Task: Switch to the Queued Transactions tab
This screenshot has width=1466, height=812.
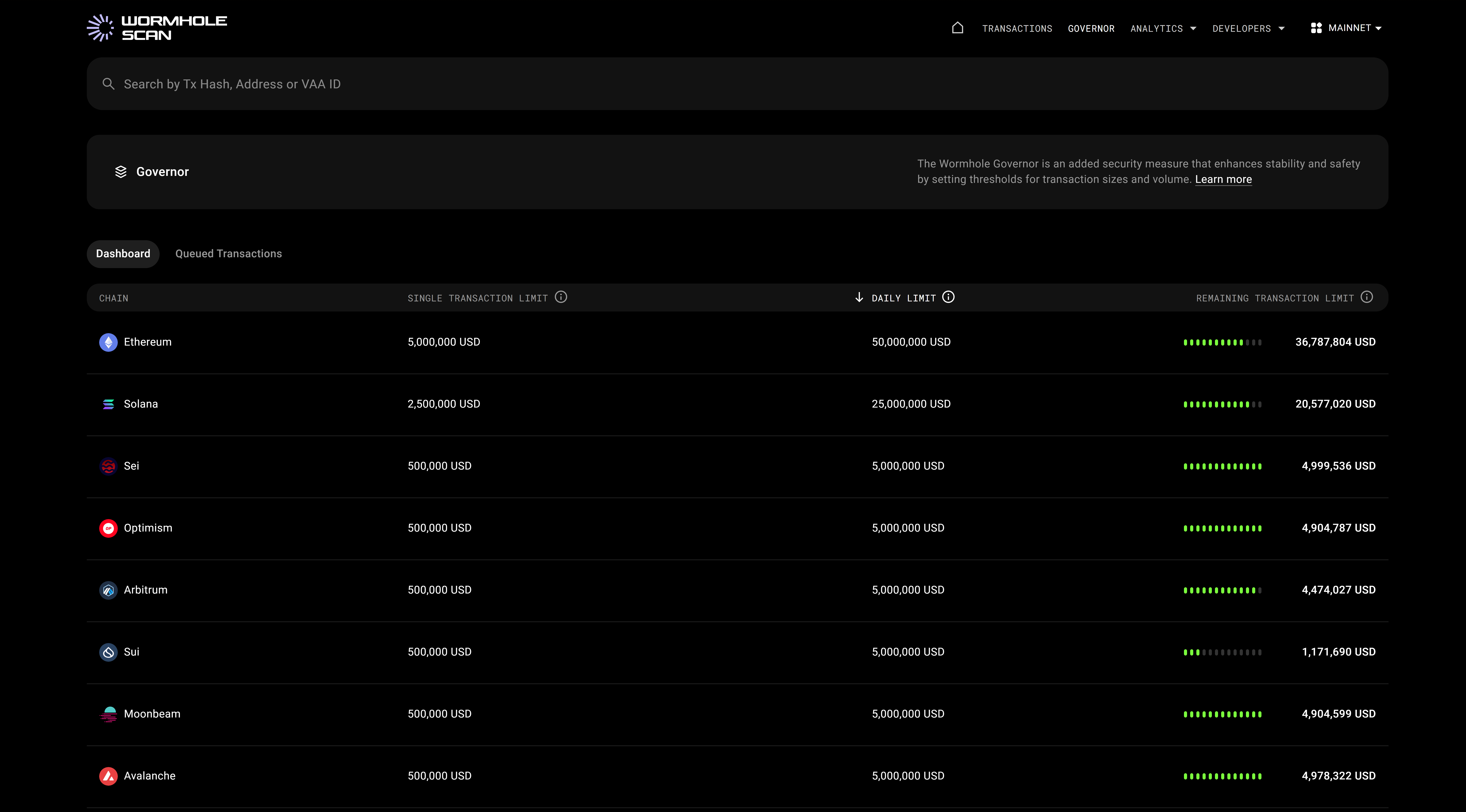Action: (x=229, y=254)
